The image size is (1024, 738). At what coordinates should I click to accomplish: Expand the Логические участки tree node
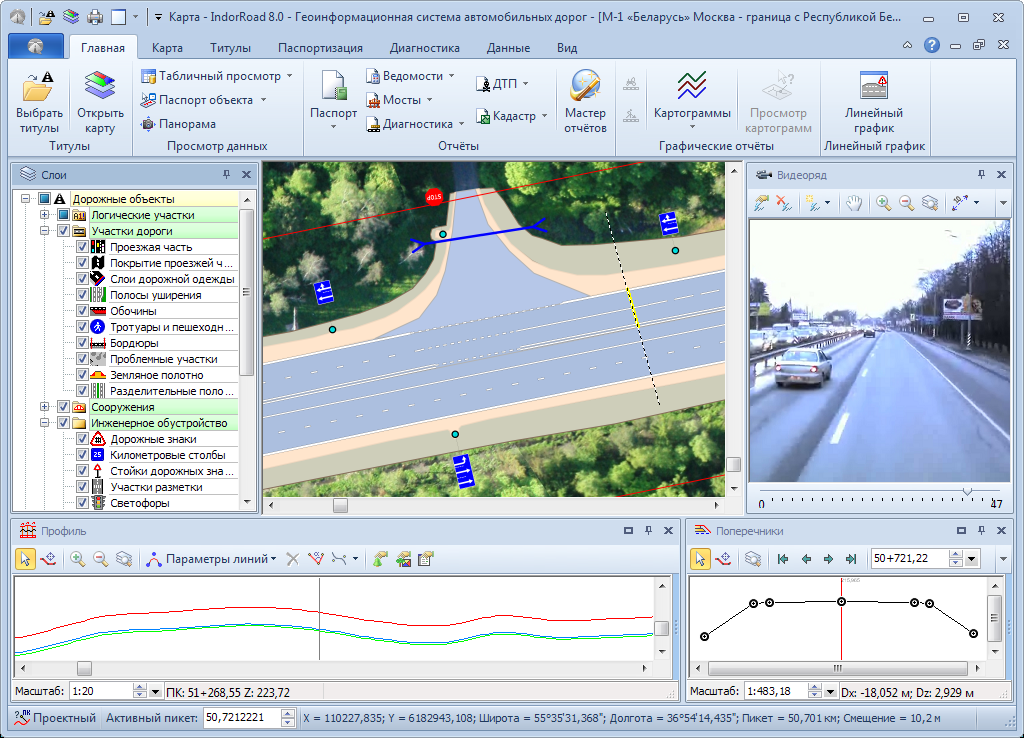point(44,215)
